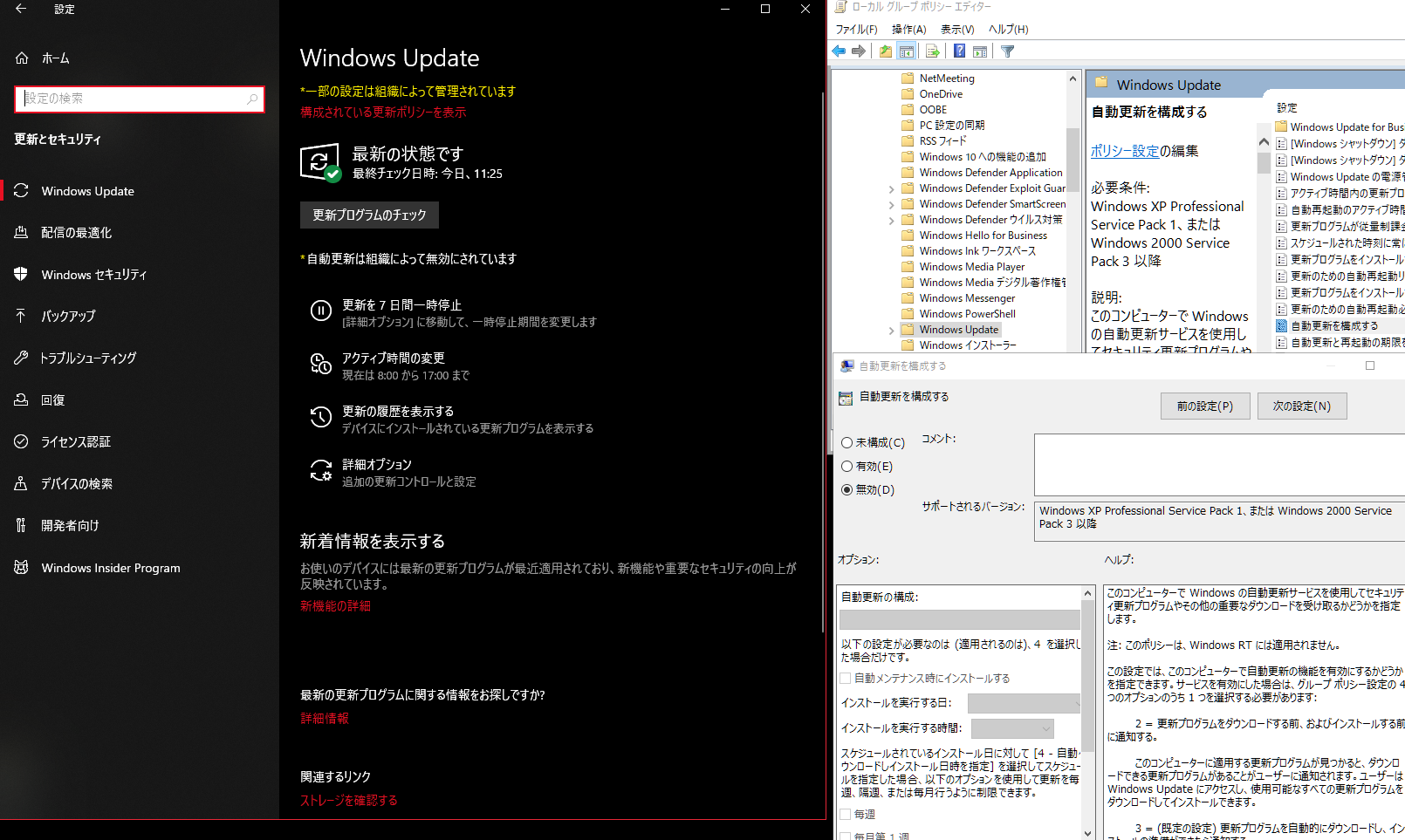Screen dimensions: 1405x840
Task: Select Windows PowerShell tree folder
Action: point(968,314)
